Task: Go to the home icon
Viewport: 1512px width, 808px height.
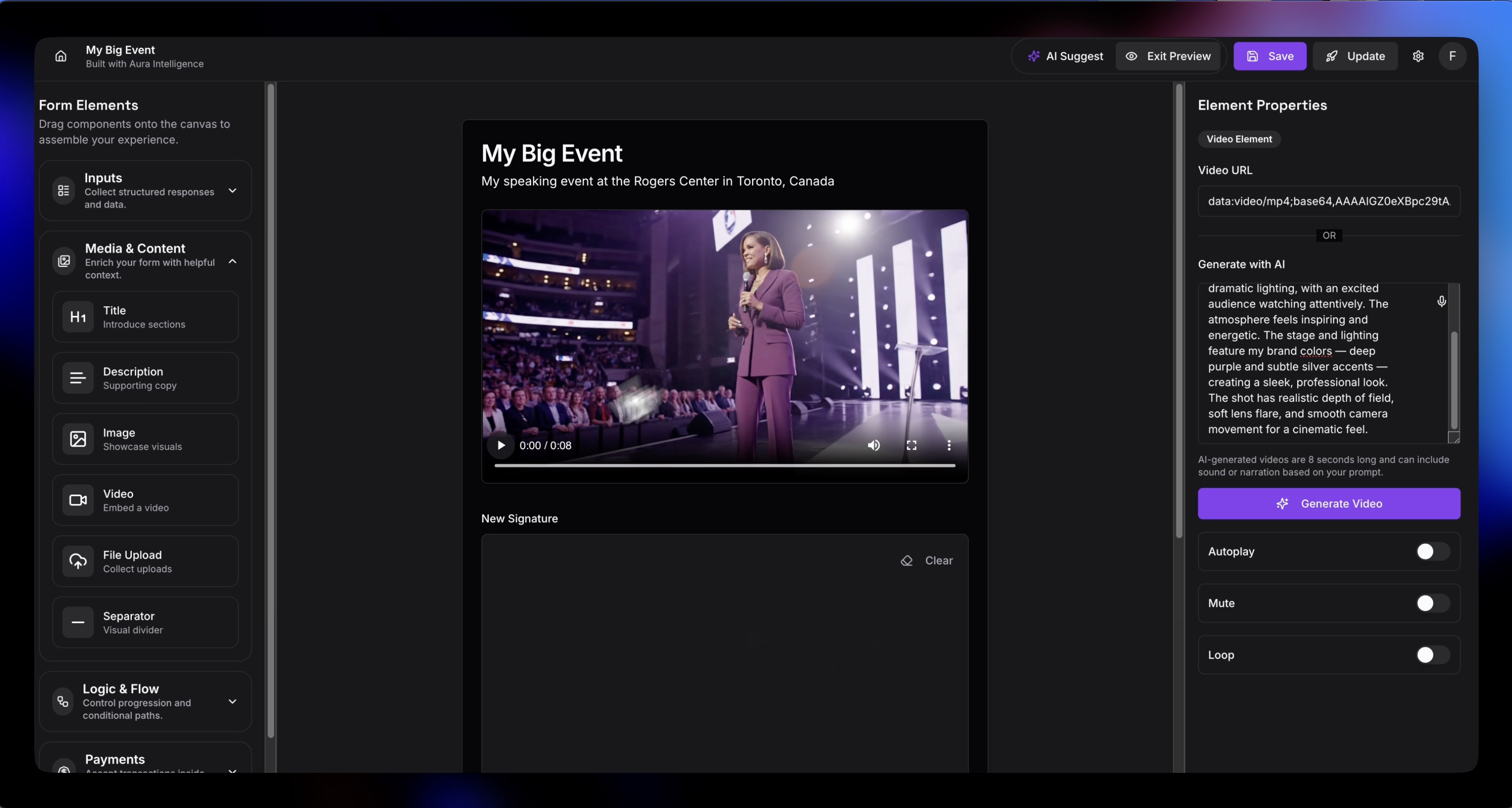Action: (61, 56)
